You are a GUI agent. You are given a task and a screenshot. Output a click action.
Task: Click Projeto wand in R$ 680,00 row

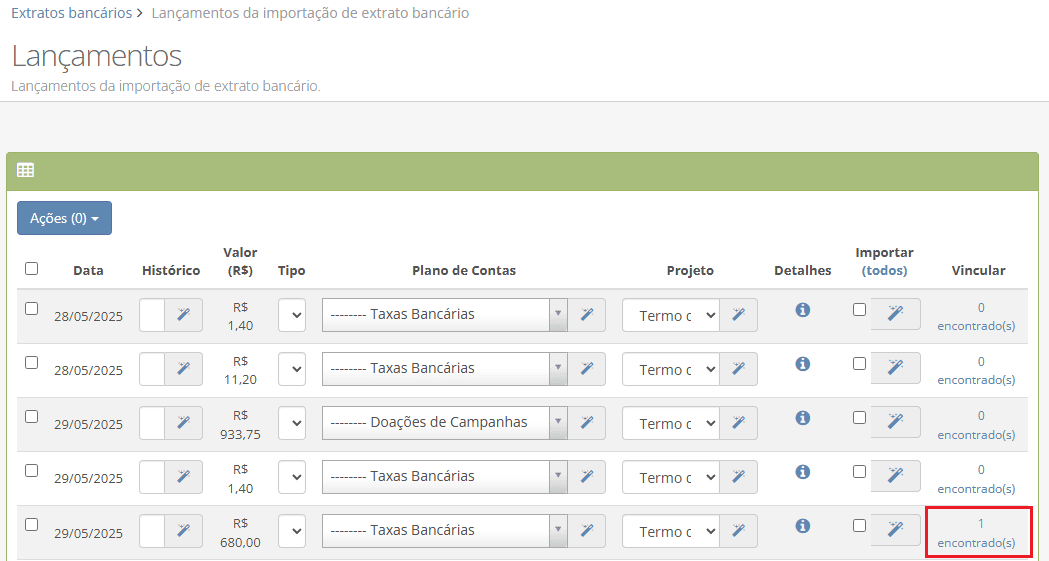[739, 531]
